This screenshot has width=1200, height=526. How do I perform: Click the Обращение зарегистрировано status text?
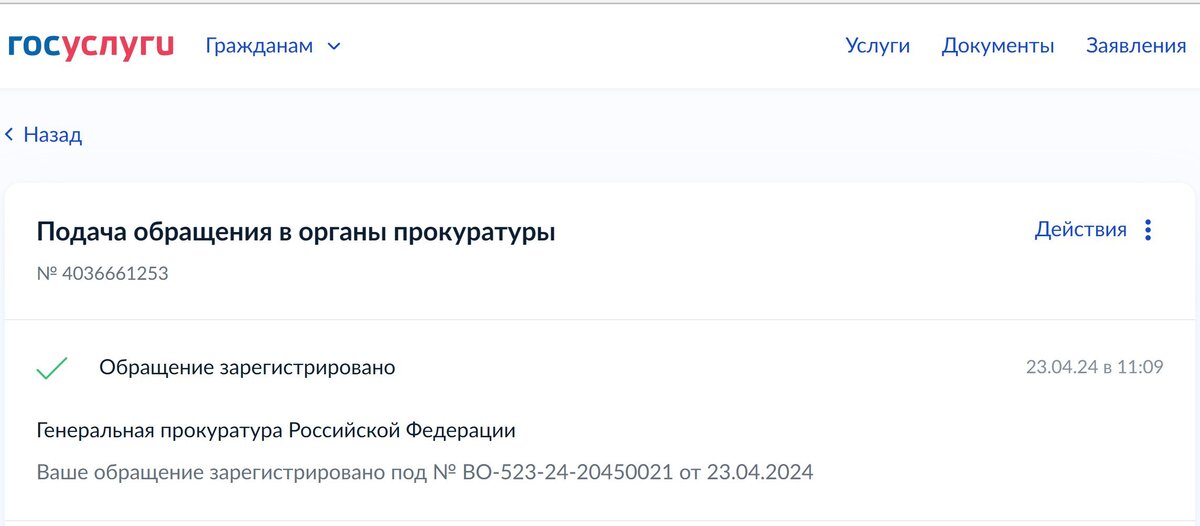(x=247, y=368)
